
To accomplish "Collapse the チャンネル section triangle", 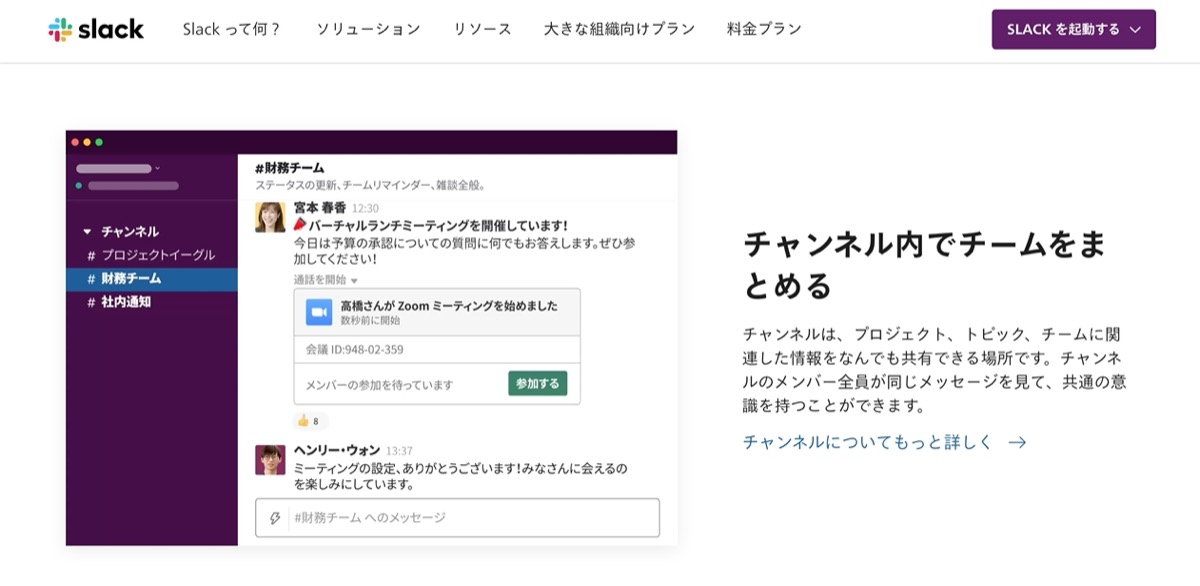I will [x=87, y=231].
